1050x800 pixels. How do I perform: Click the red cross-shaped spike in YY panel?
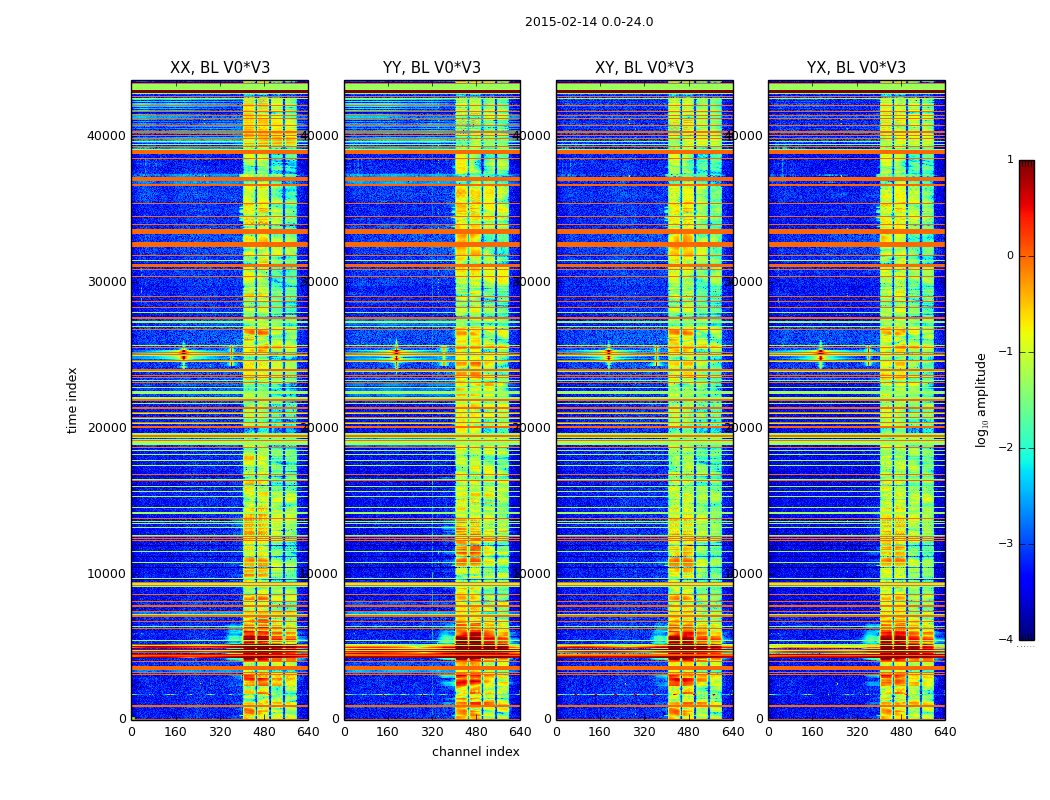pos(396,354)
